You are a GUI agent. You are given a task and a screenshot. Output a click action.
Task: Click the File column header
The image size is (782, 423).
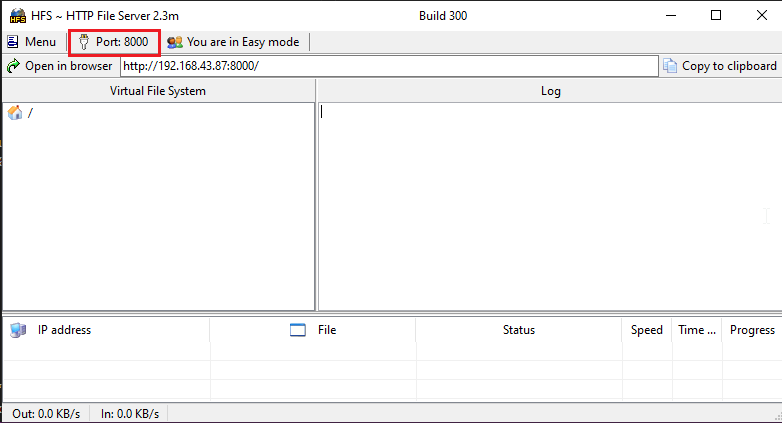click(313, 330)
